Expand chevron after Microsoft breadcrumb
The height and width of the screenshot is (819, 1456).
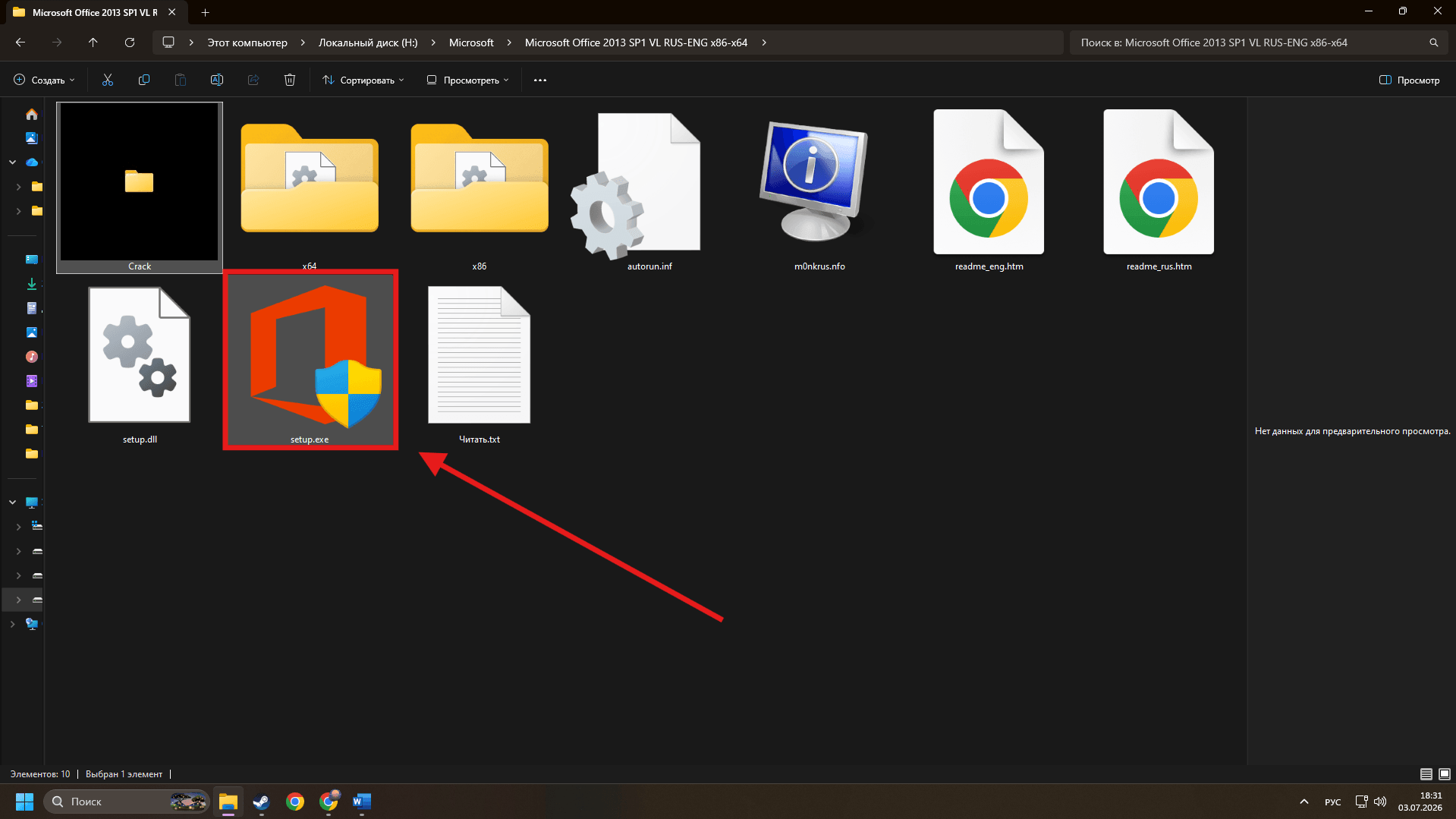(x=509, y=43)
